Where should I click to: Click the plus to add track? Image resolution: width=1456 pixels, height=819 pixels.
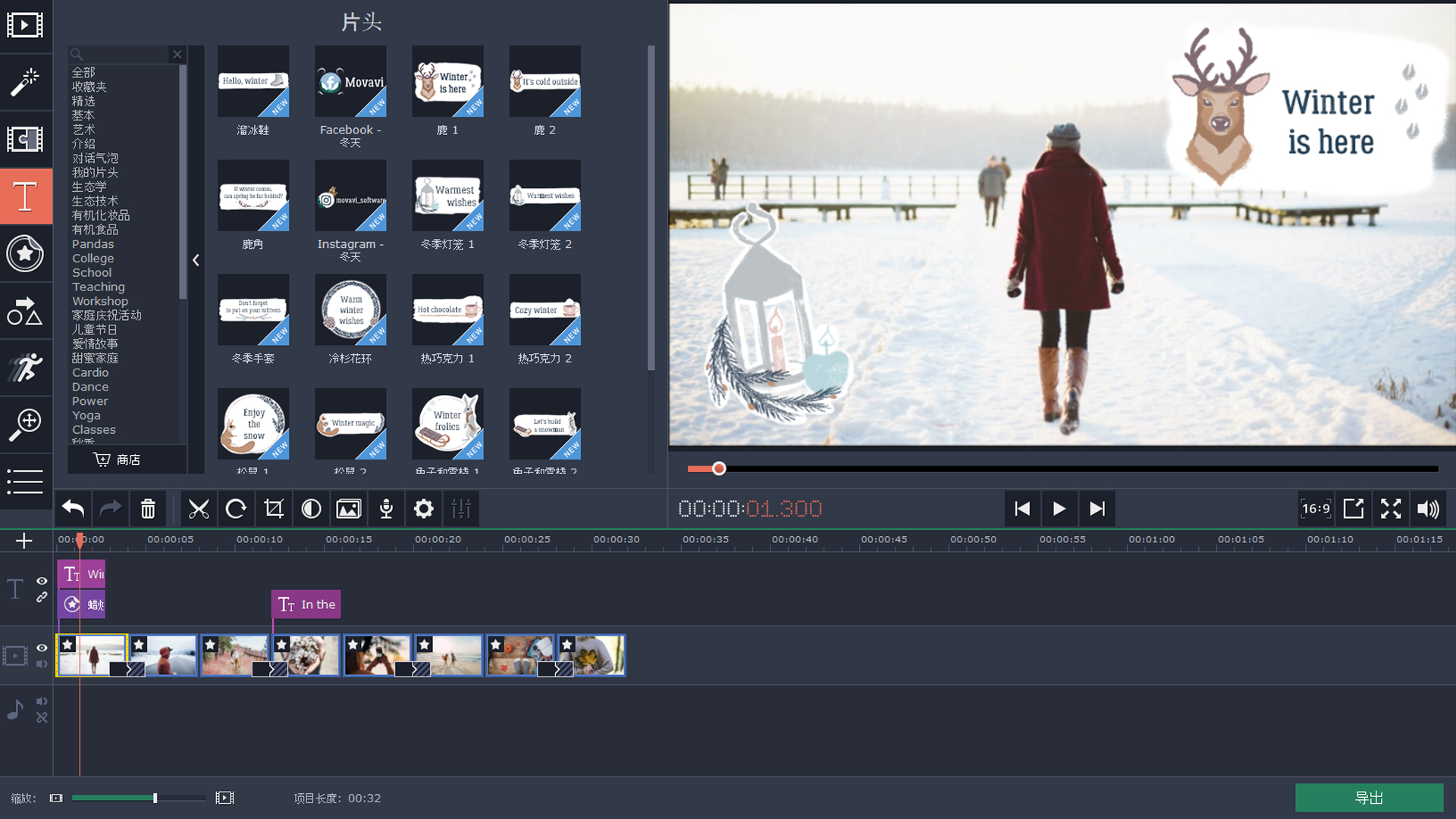[x=24, y=541]
